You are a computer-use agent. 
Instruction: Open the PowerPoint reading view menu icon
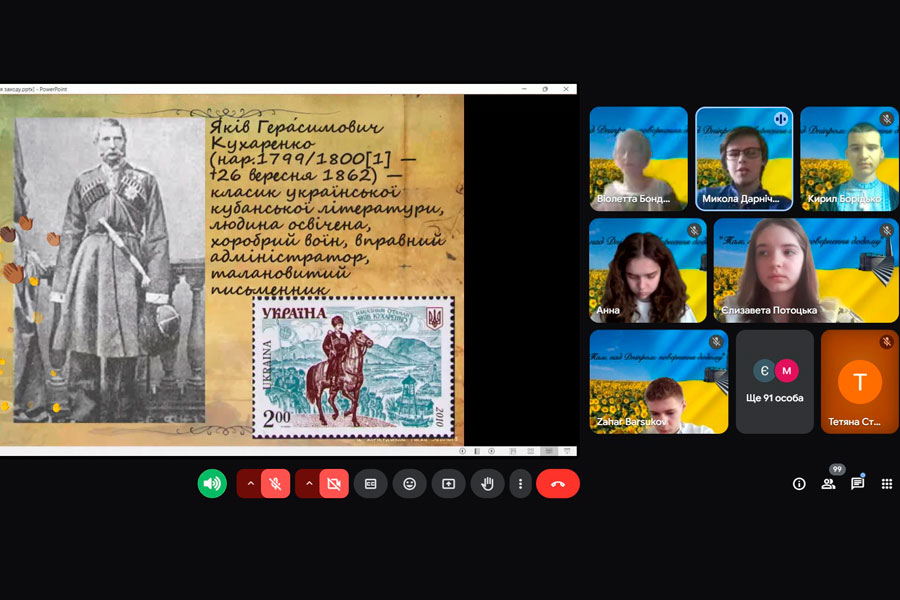pyautogui.click(x=477, y=451)
